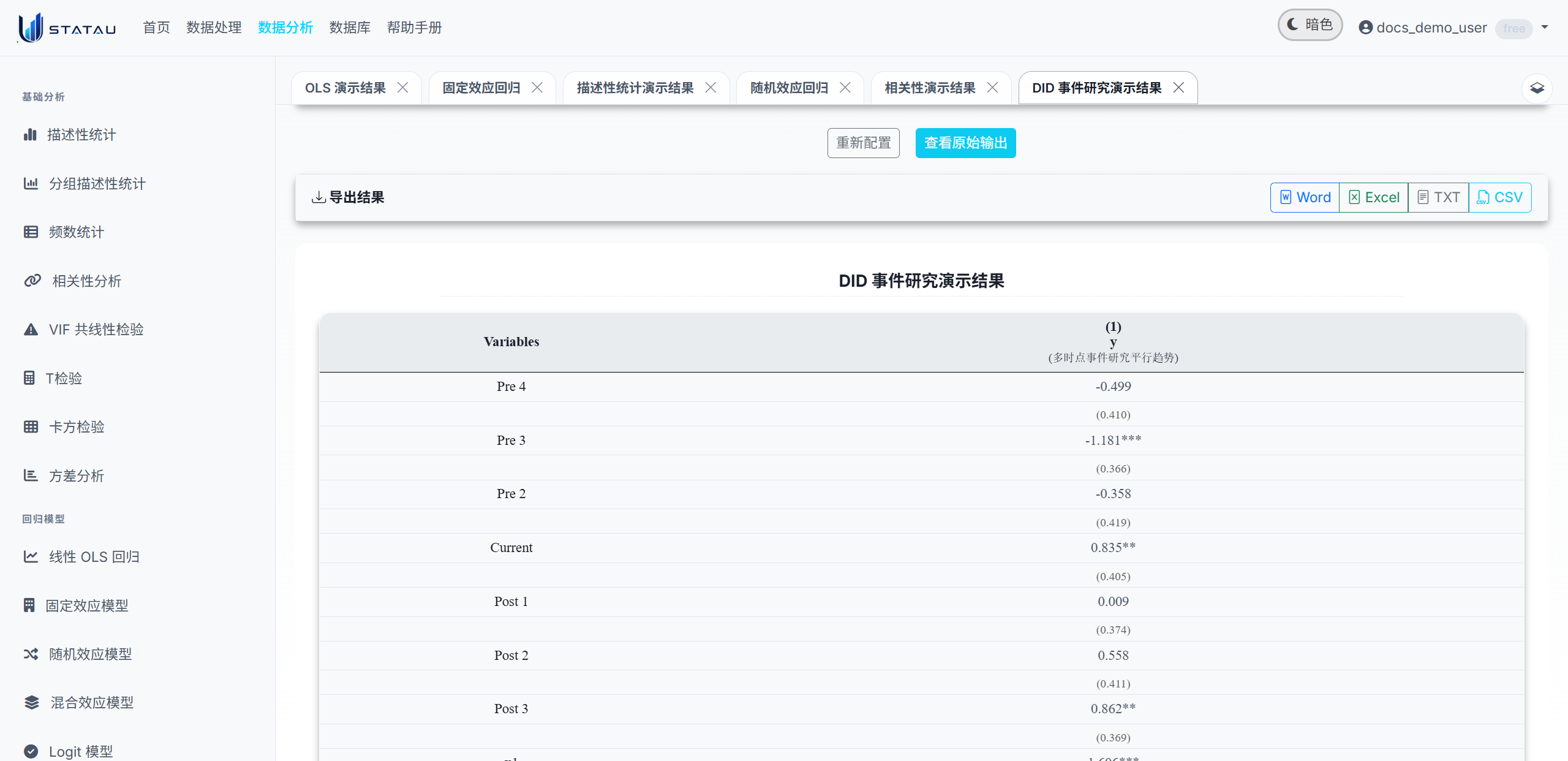Screen dimensions: 1568x761
Task: Toggle the 暗色 dark mode switch
Action: pyautogui.click(x=1310, y=25)
